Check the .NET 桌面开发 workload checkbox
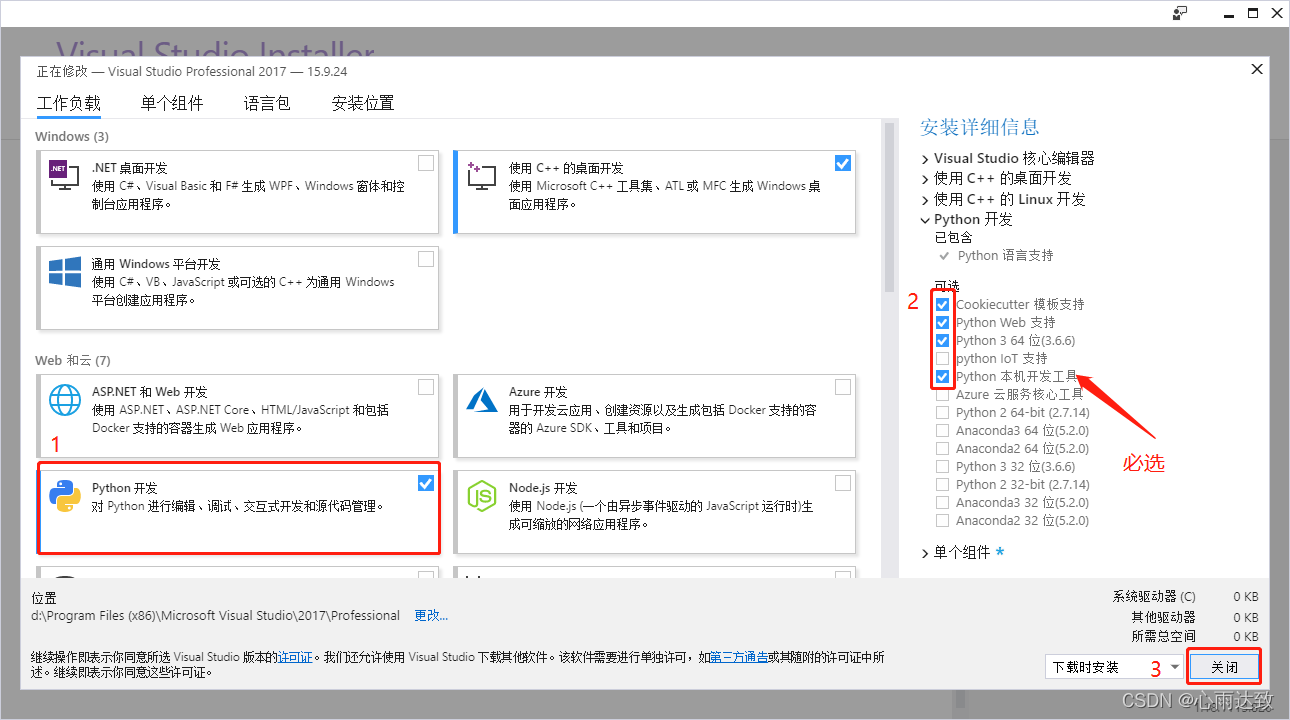The image size is (1290, 720). pos(426,162)
